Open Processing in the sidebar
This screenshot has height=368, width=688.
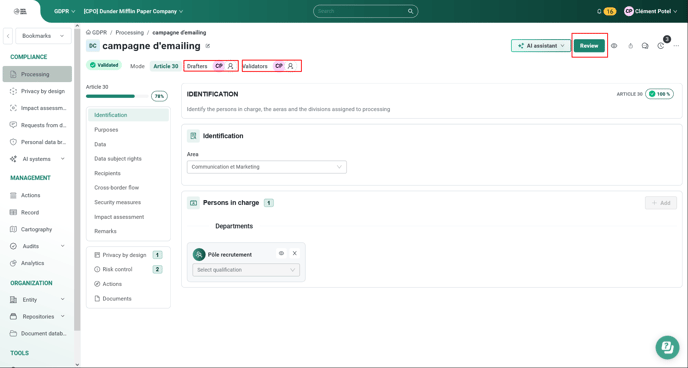tap(37, 74)
